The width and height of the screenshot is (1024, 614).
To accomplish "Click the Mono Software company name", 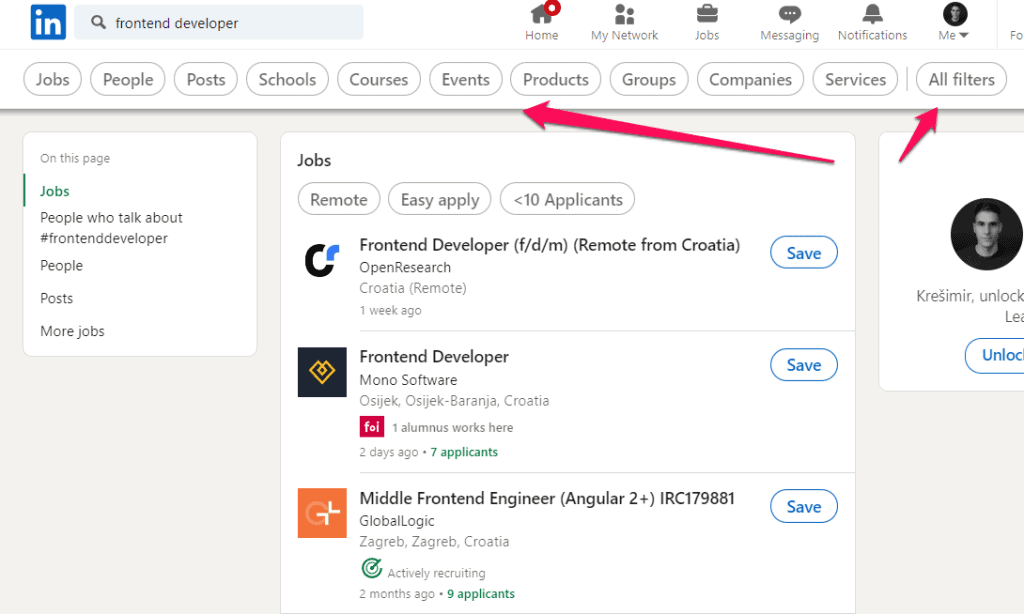I will click(408, 380).
